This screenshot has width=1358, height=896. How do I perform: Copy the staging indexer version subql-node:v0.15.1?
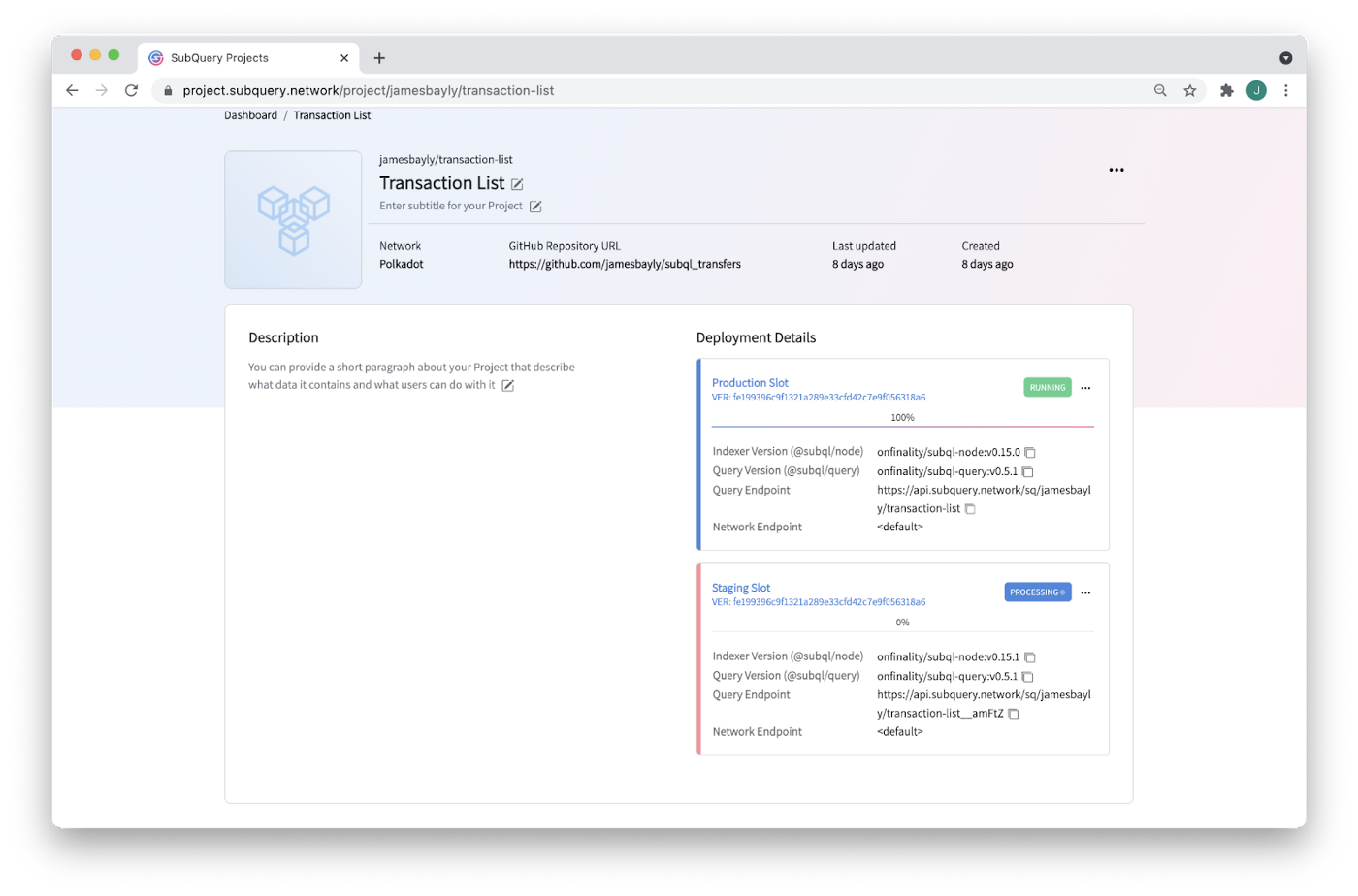click(x=1030, y=657)
